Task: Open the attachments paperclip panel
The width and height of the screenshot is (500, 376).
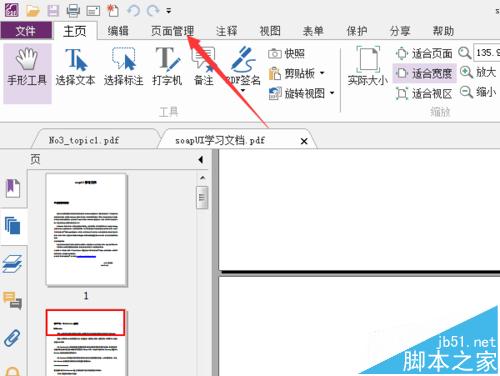Action: click(x=13, y=338)
